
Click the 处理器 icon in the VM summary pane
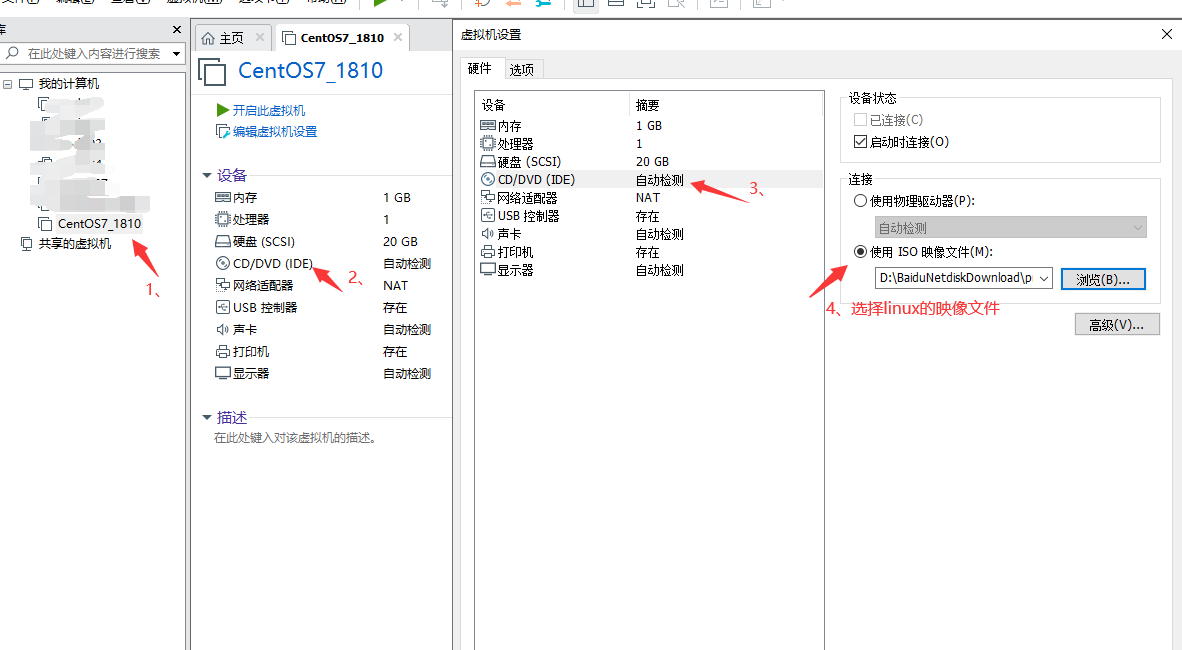(x=222, y=219)
